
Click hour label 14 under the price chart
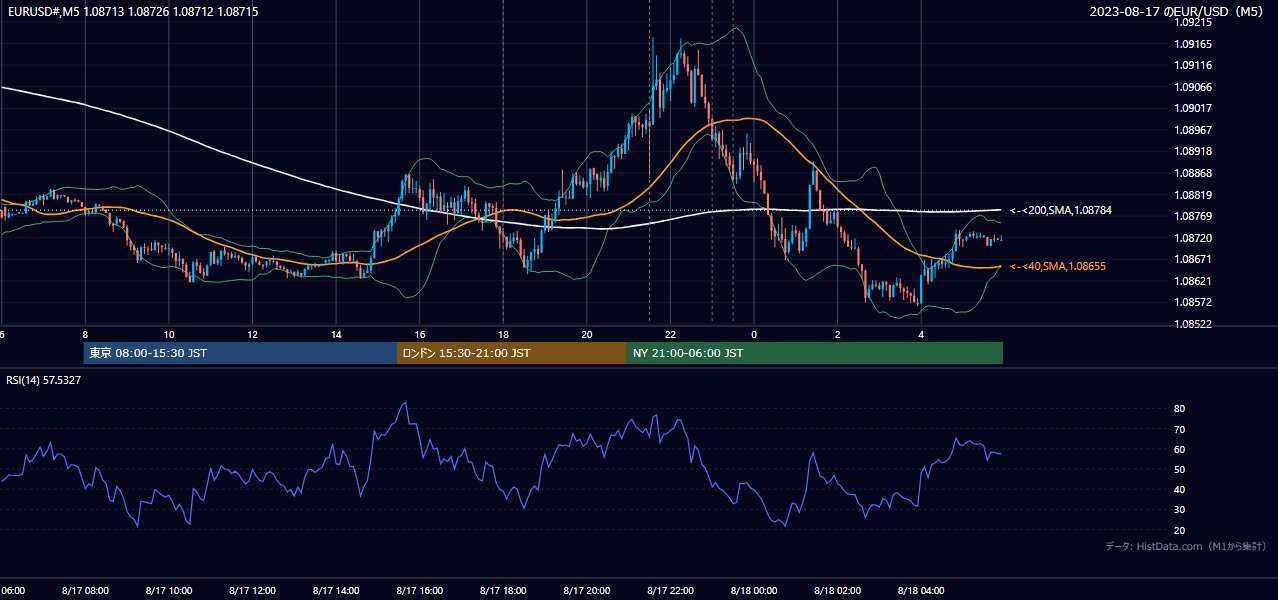coord(336,334)
